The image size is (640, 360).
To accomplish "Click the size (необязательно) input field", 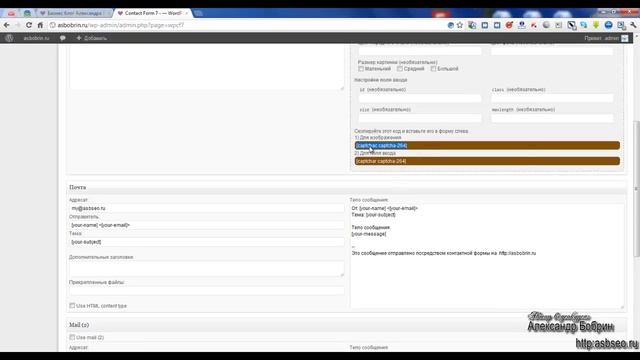I will [x=420, y=118].
